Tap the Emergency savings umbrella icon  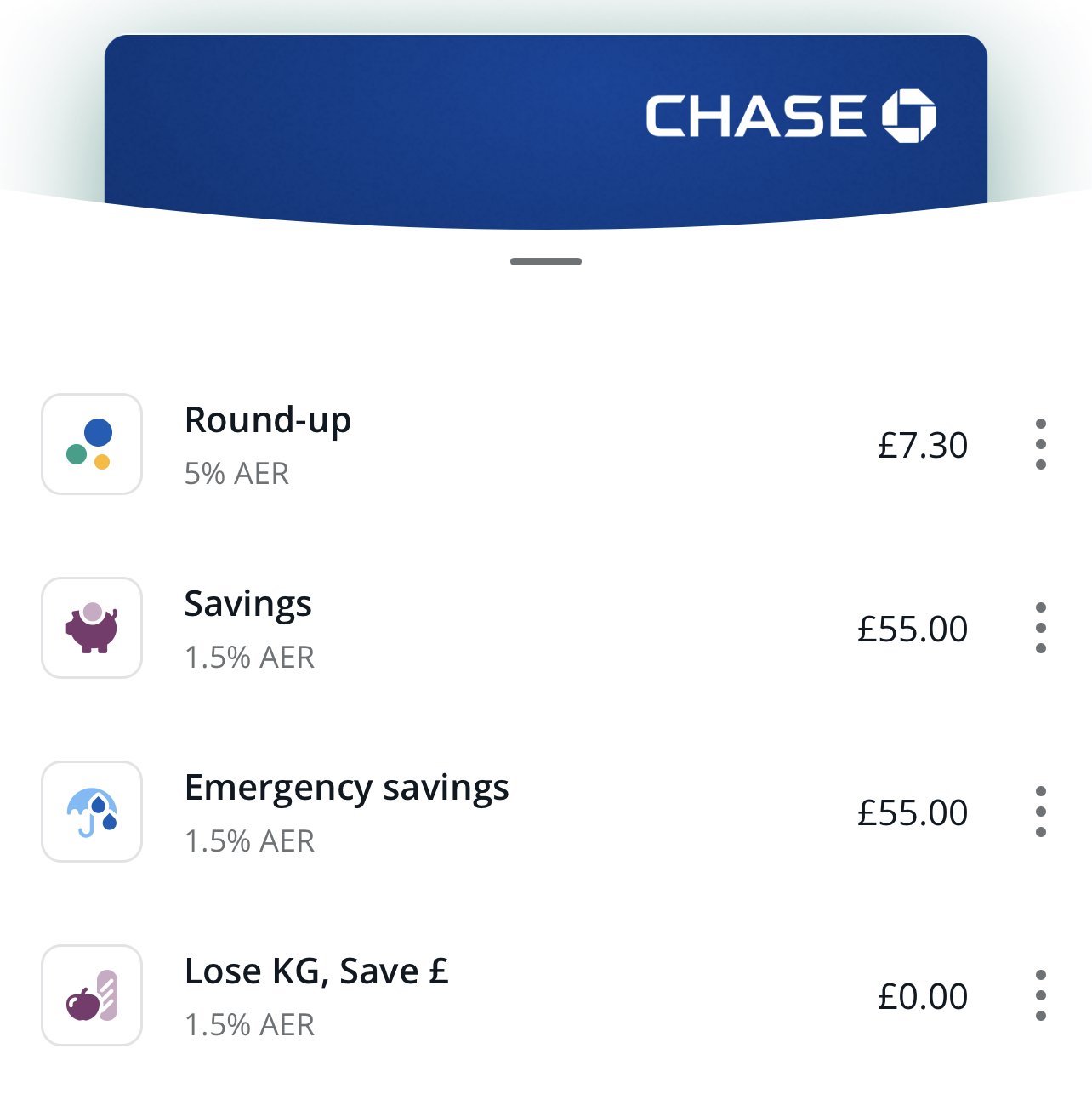92,812
